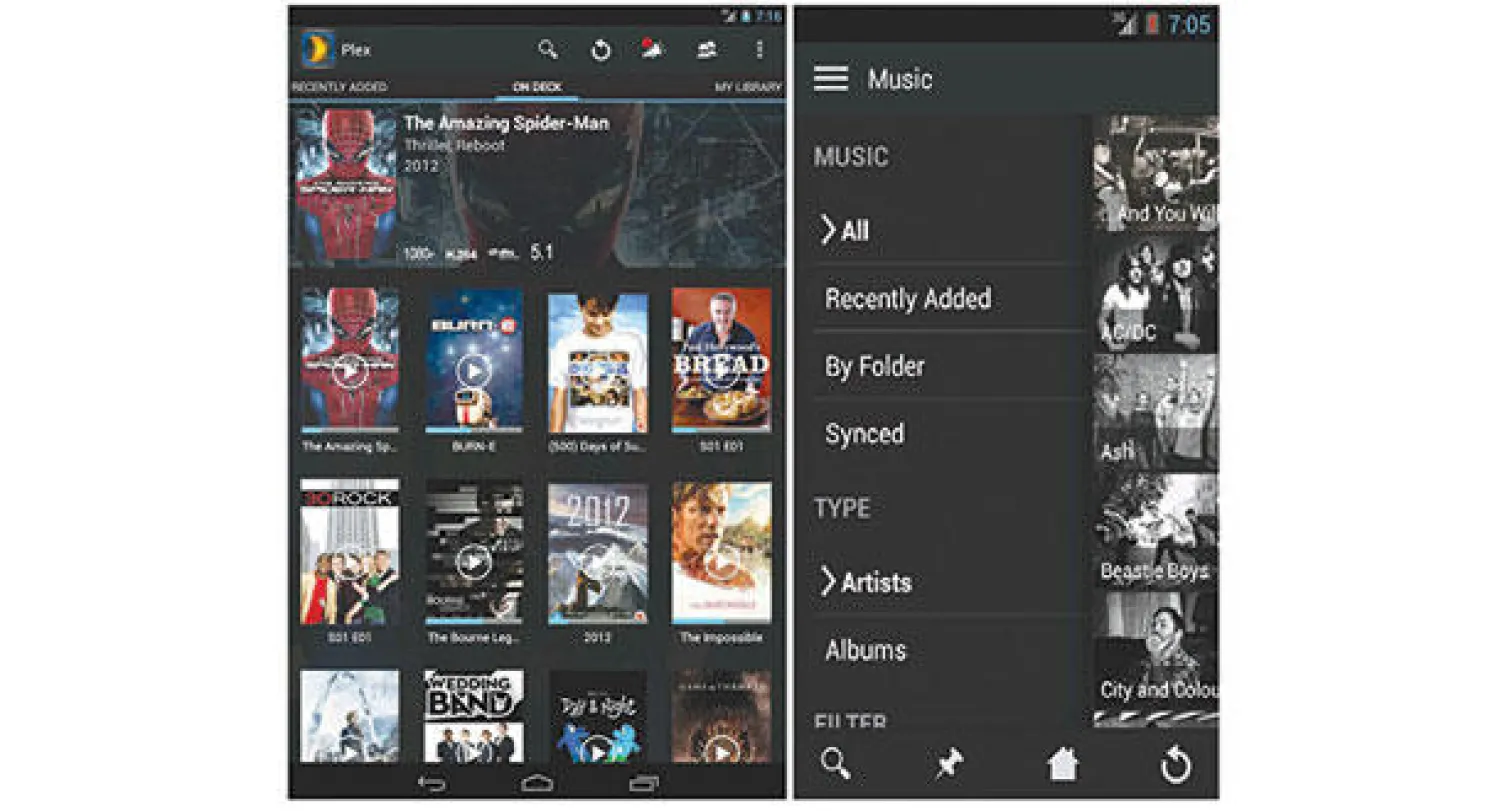Image resolution: width=1500 pixels, height=811 pixels.
Task: Tap the search icon in Plex top bar
Action: (547, 49)
